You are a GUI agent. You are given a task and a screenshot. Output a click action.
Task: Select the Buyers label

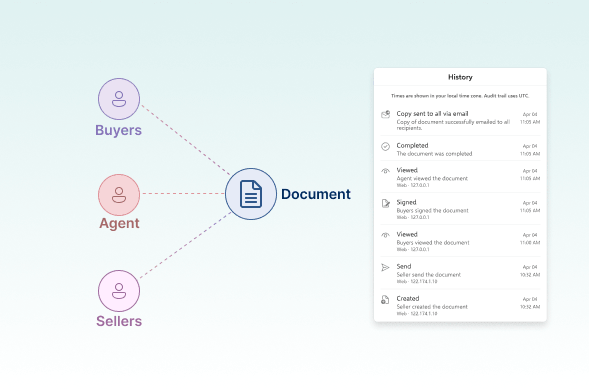[x=118, y=130]
